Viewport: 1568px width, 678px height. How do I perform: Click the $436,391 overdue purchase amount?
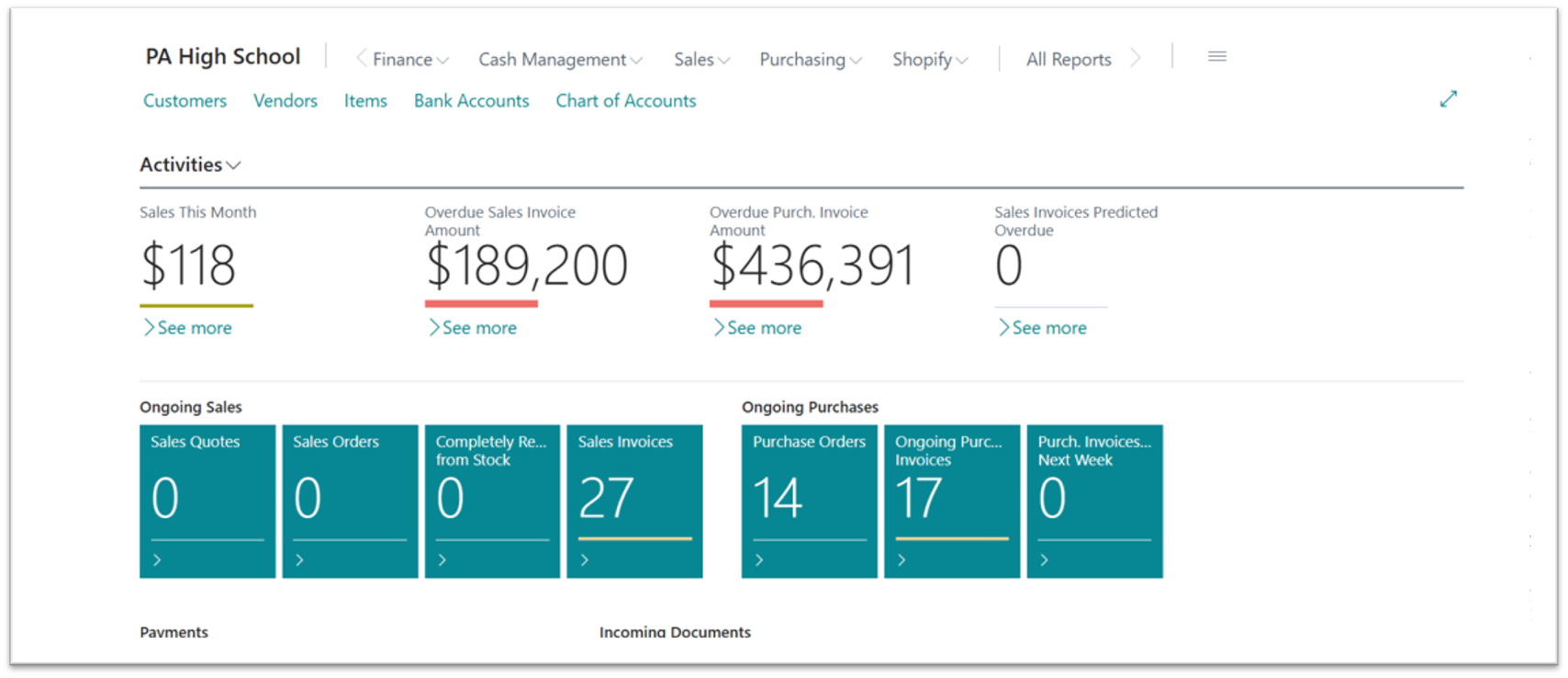click(x=812, y=266)
